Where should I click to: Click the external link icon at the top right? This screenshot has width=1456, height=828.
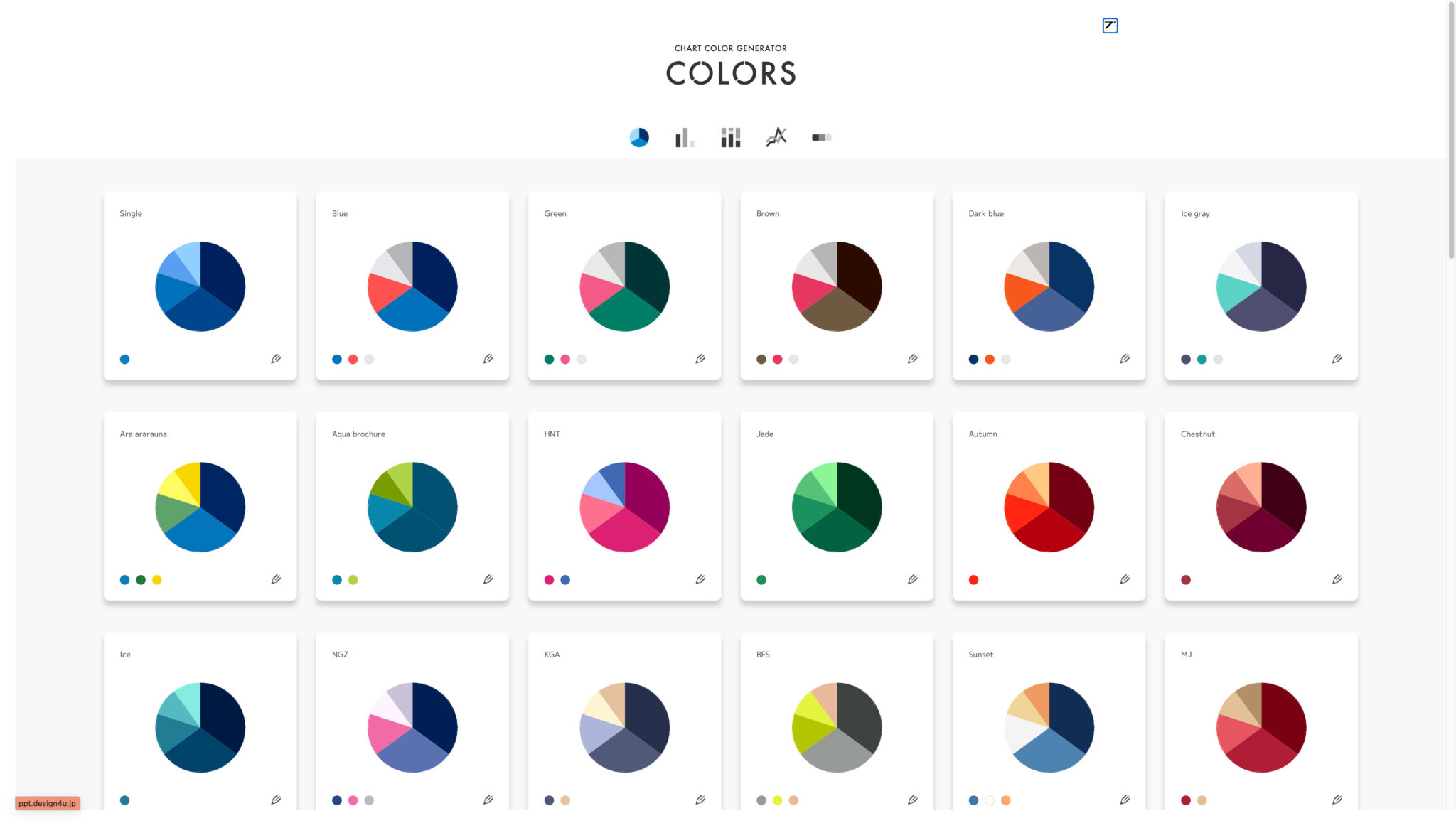tap(1109, 25)
